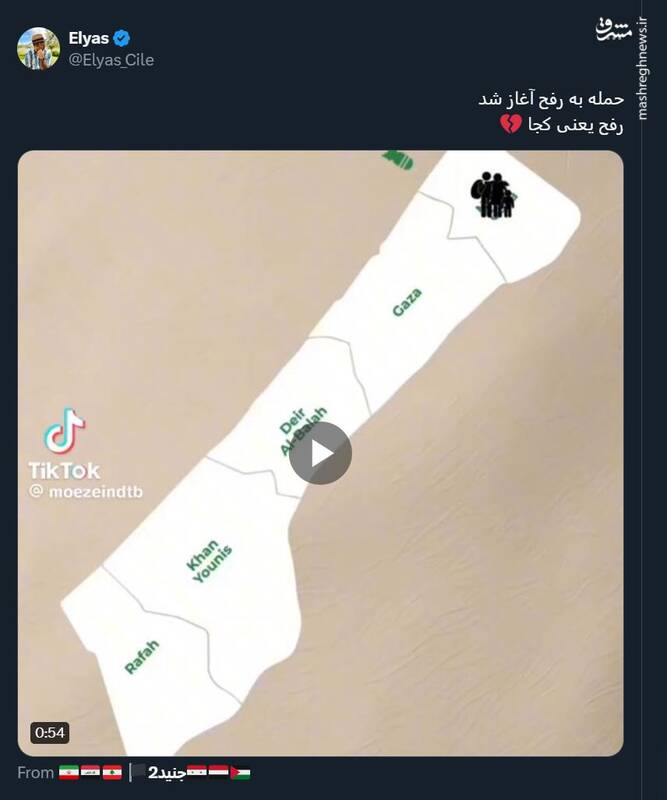Click the blue verified badge

(x=121, y=38)
